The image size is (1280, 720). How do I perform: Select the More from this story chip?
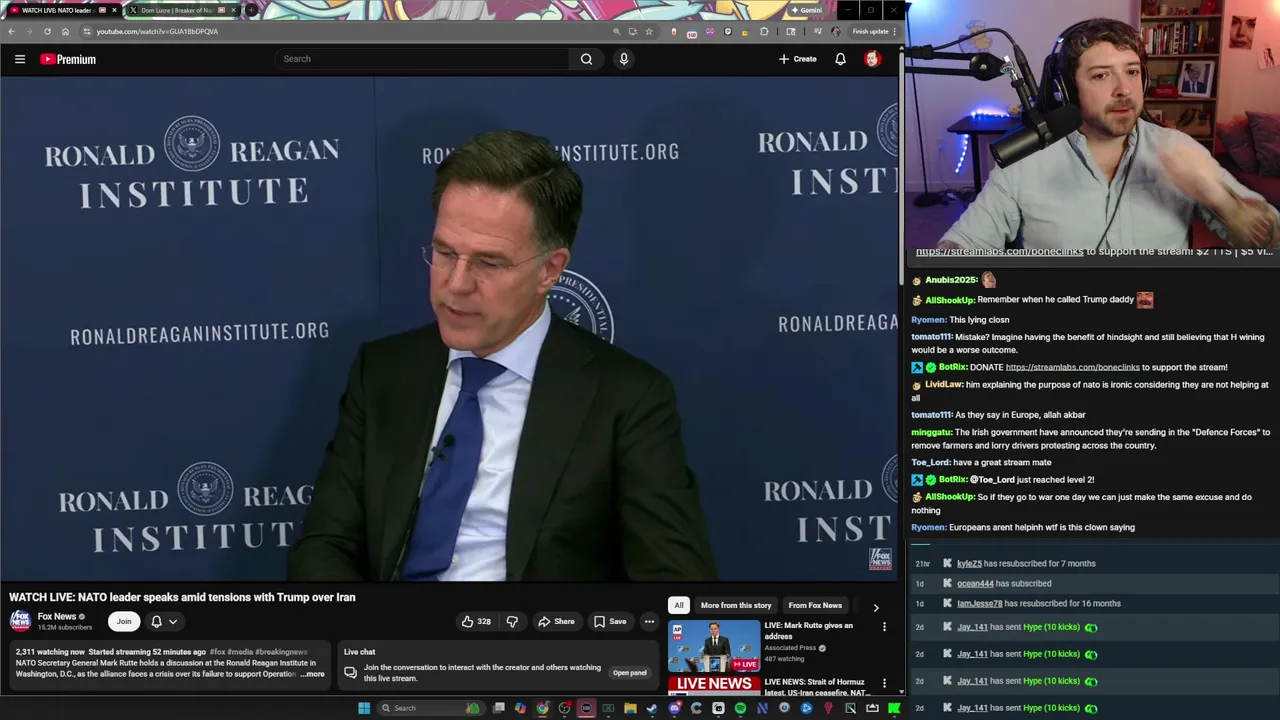click(x=736, y=605)
